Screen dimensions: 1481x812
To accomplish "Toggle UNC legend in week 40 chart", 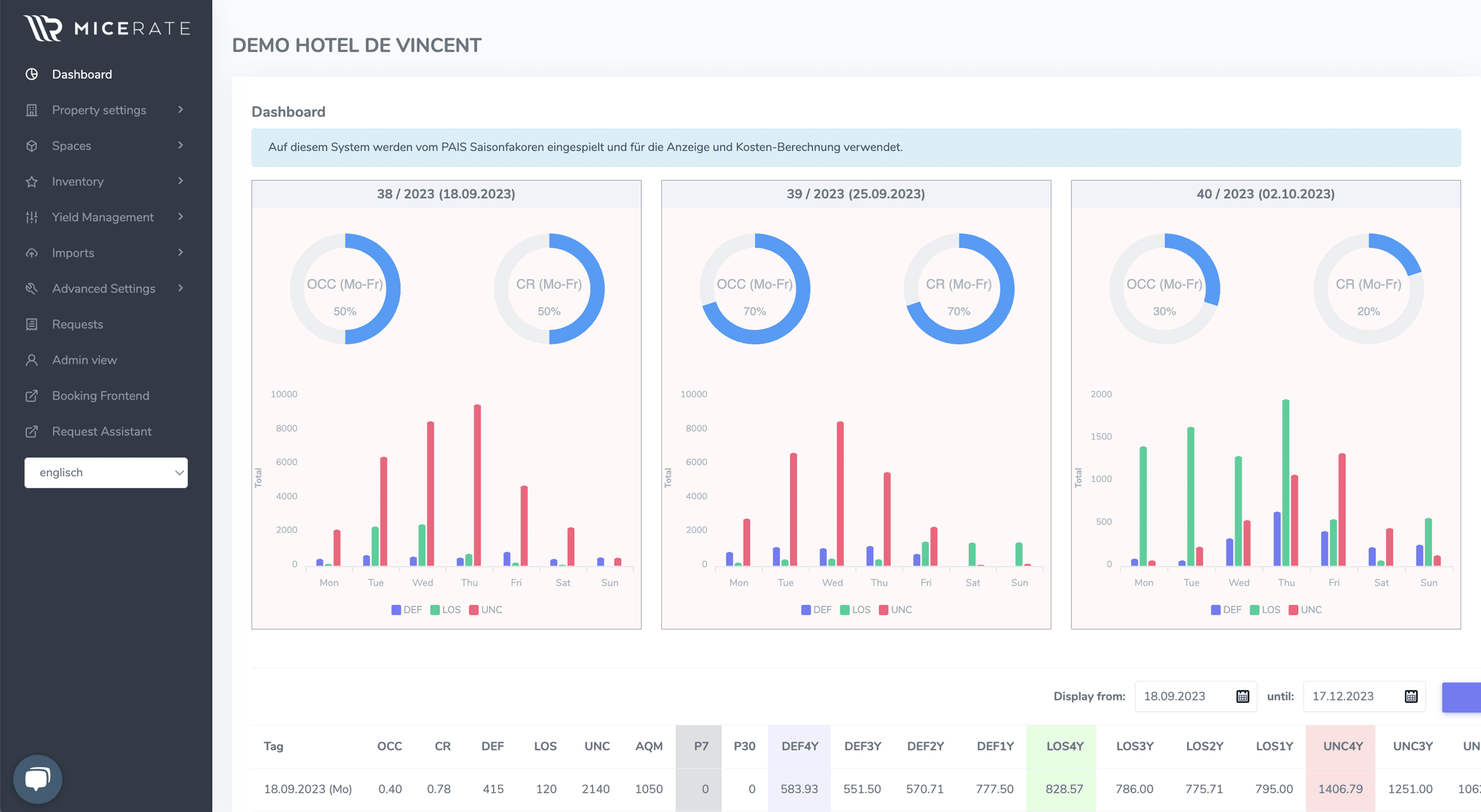I will 1304,610.
